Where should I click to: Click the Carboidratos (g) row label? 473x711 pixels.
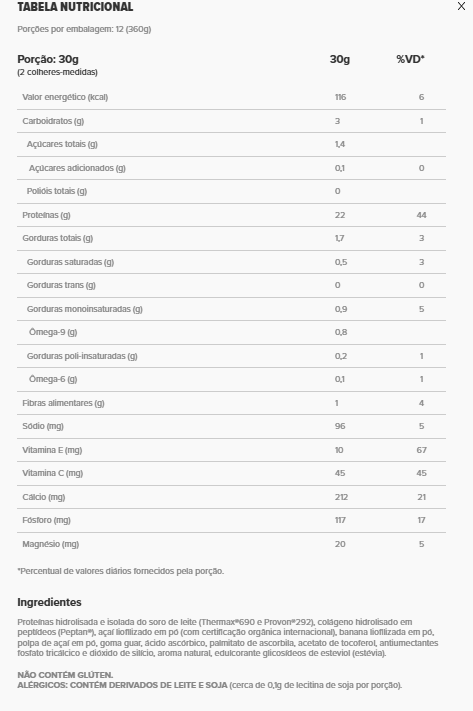coord(53,121)
